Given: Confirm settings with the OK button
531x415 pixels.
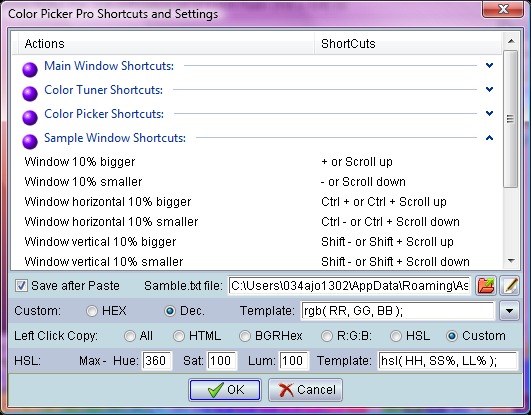Looking at the screenshot, I should pos(225,390).
